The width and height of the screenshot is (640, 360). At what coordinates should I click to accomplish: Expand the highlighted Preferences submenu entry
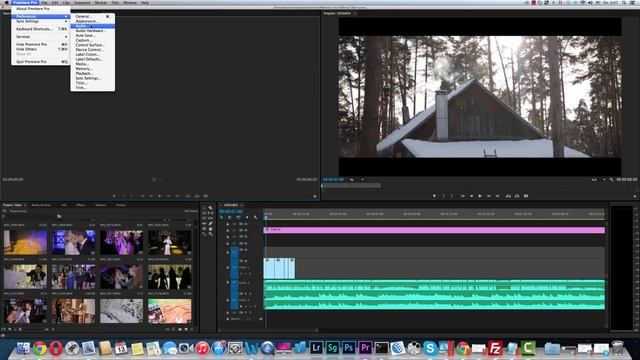(40, 16)
